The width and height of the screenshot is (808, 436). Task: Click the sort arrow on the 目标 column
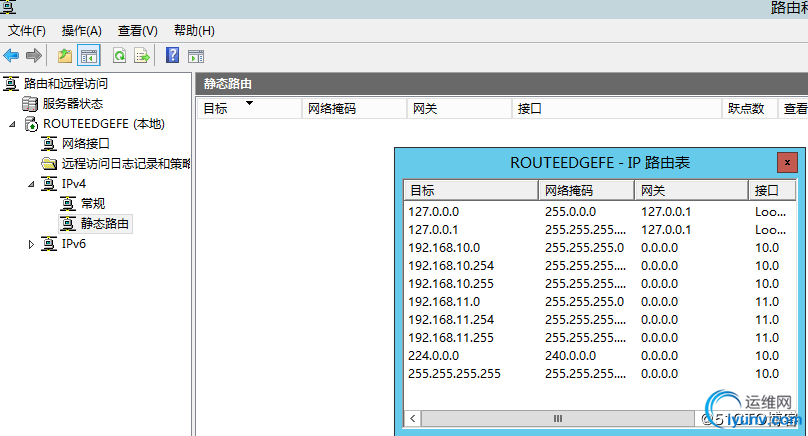click(x=249, y=103)
